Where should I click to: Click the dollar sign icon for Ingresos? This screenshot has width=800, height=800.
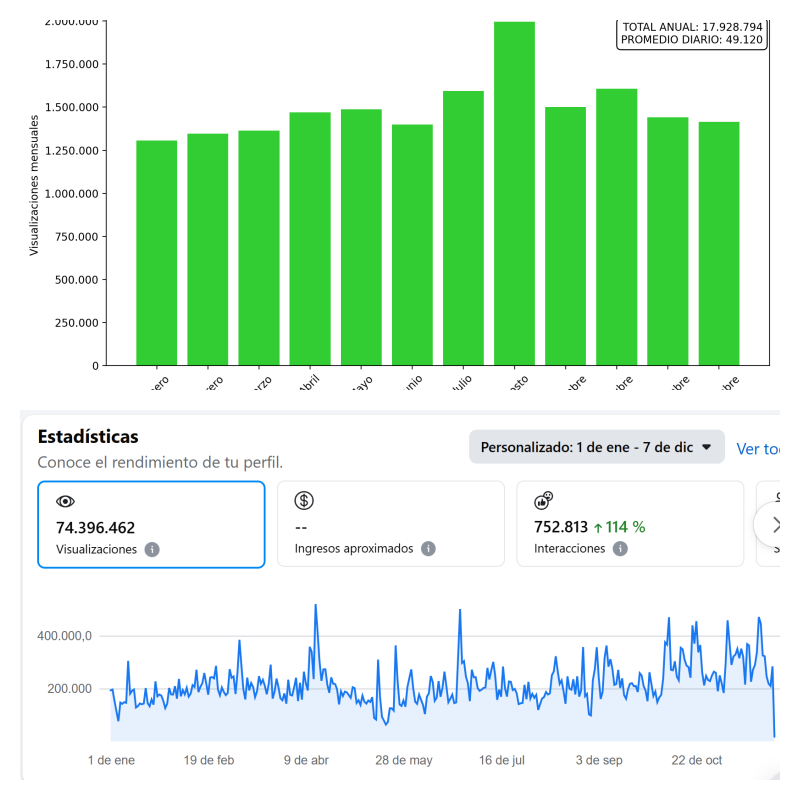[305, 501]
